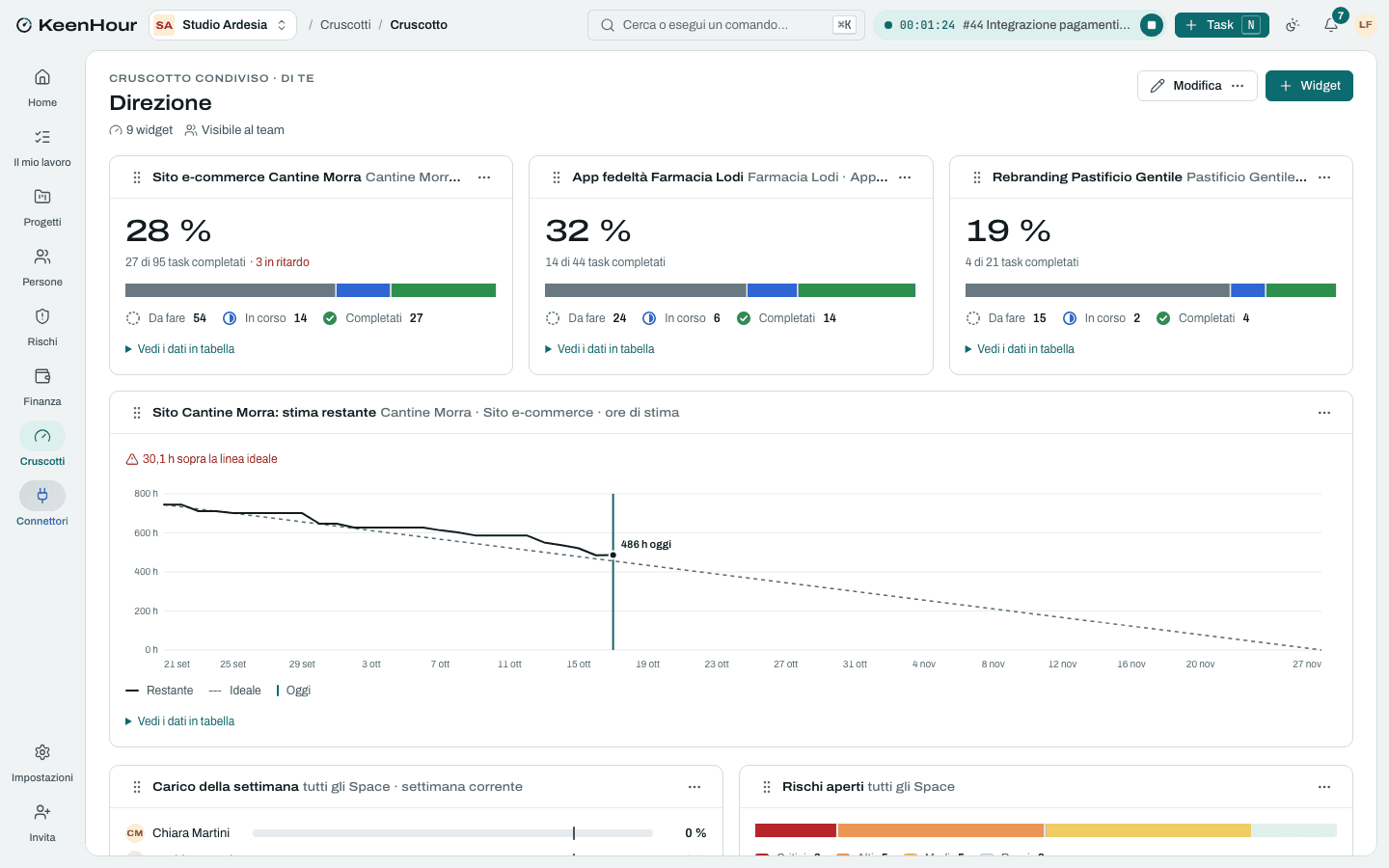The image size is (1389, 868).
Task: Toggle the theme switch icon
Action: [1293, 25]
